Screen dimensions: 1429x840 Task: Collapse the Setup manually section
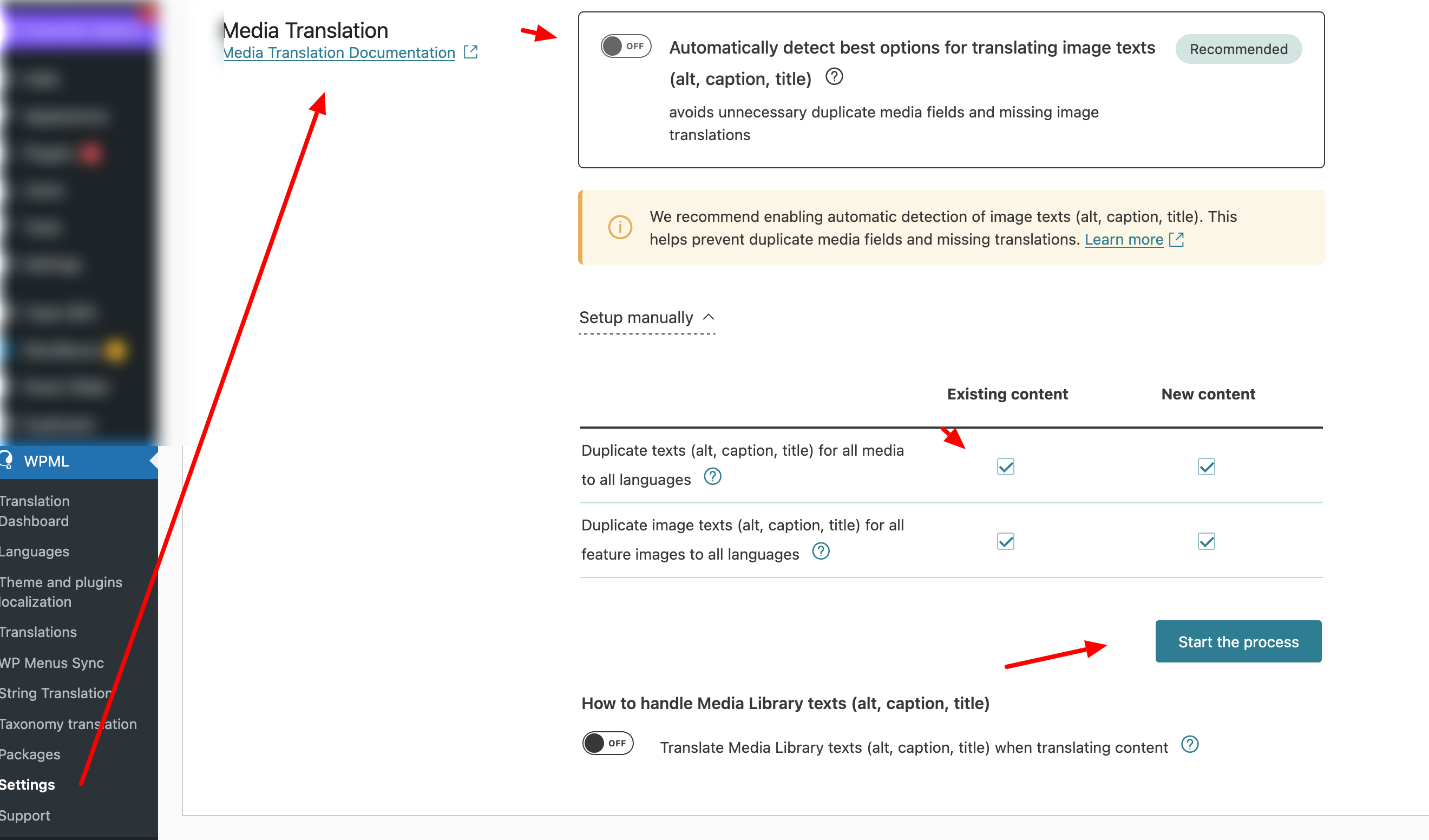coord(646,318)
